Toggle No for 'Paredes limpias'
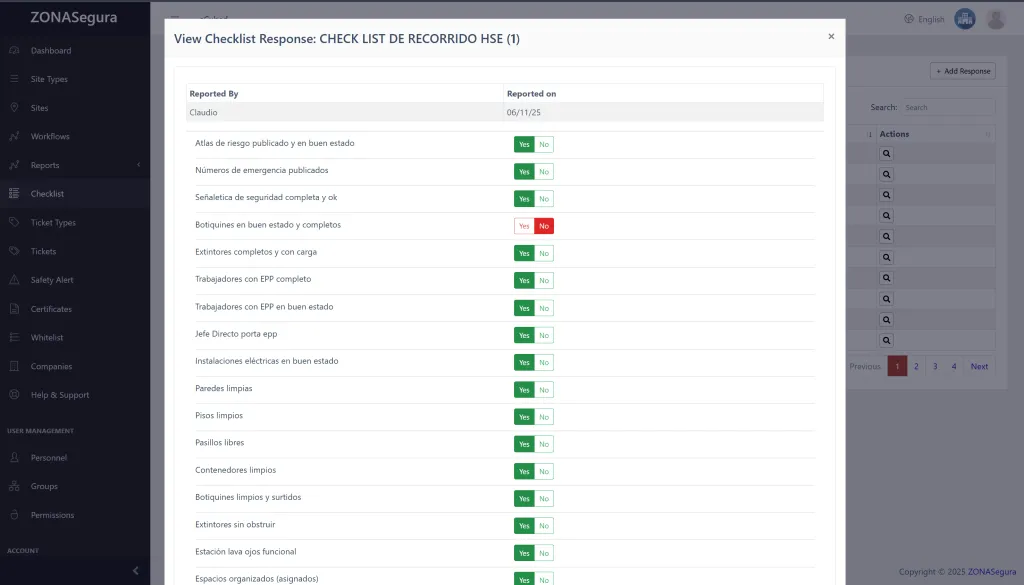Image resolution: width=1024 pixels, height=585 pixels. coord(544,389)
